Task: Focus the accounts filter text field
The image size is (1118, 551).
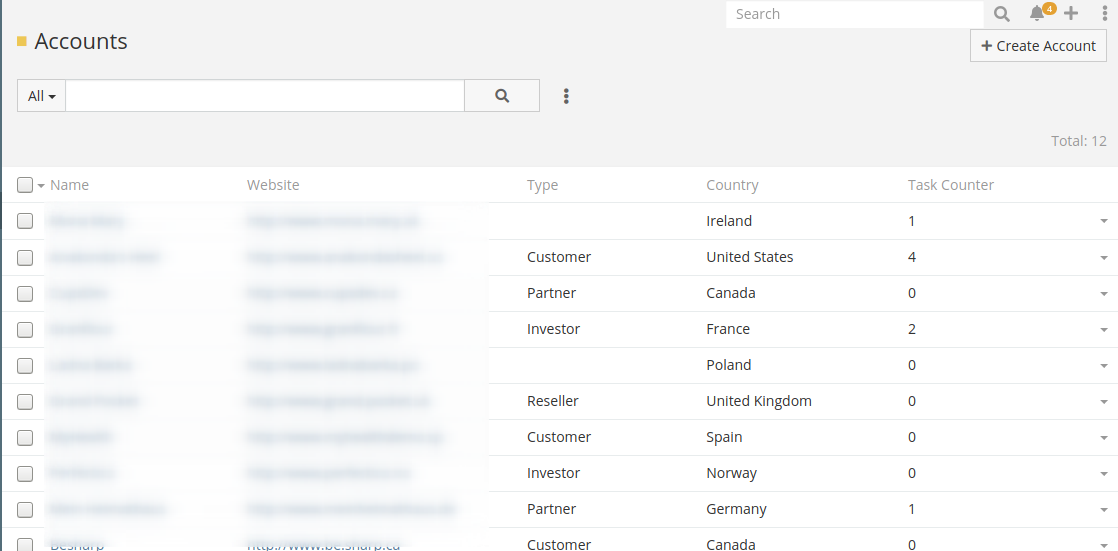Action: point(265,96)
